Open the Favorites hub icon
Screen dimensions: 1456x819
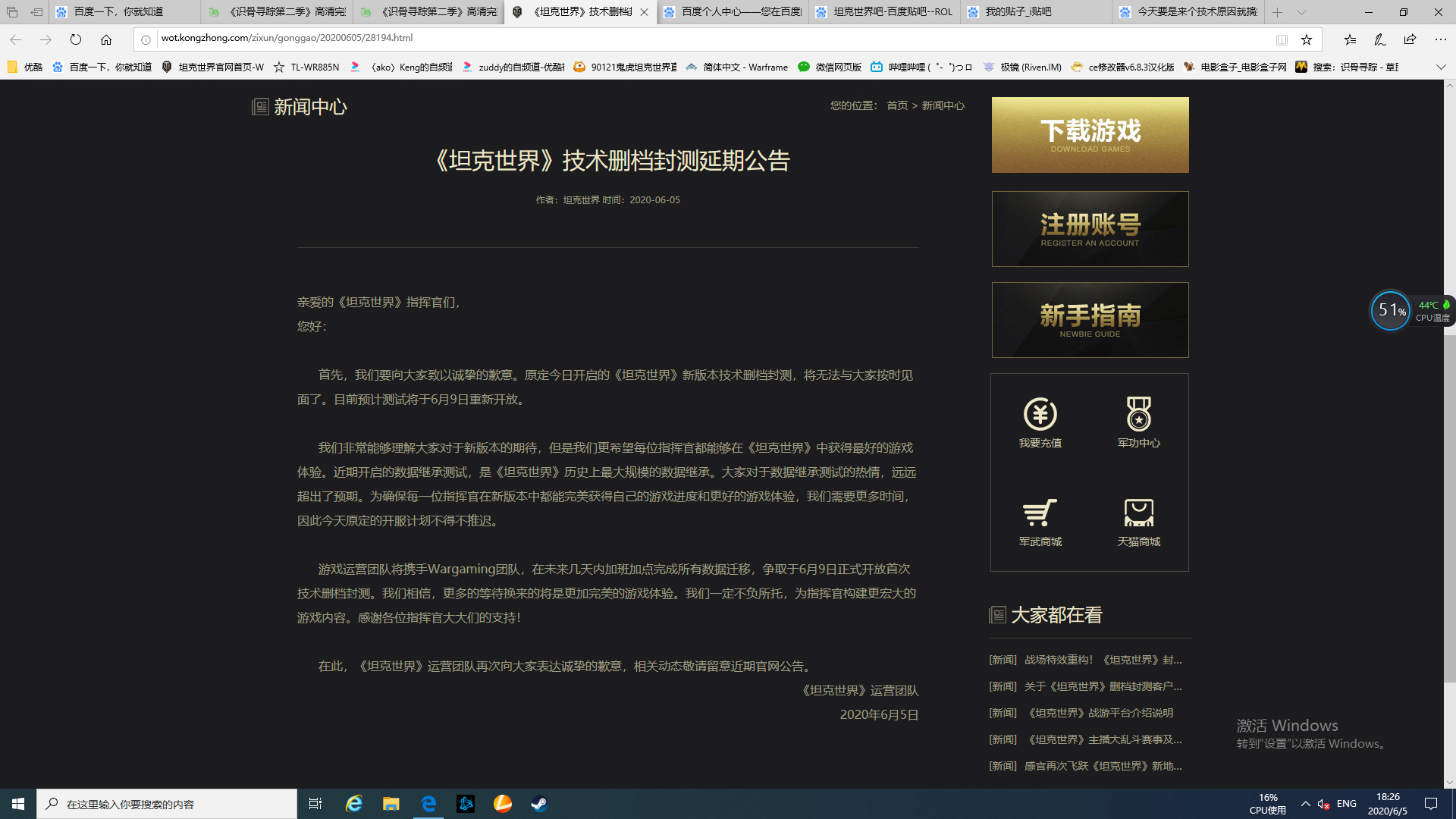click(1350, 39)
